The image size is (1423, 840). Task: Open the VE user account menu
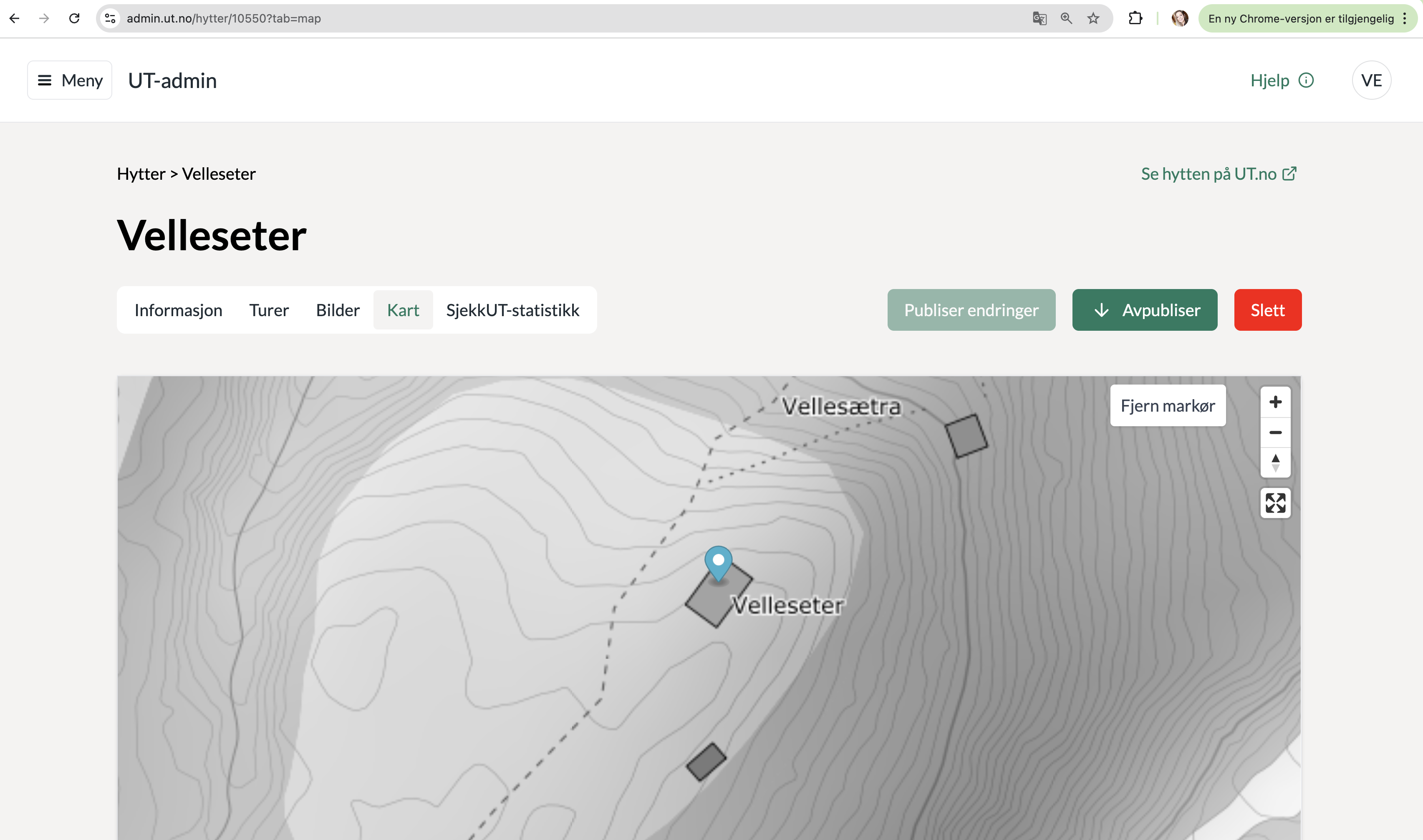coord(1371,80)
